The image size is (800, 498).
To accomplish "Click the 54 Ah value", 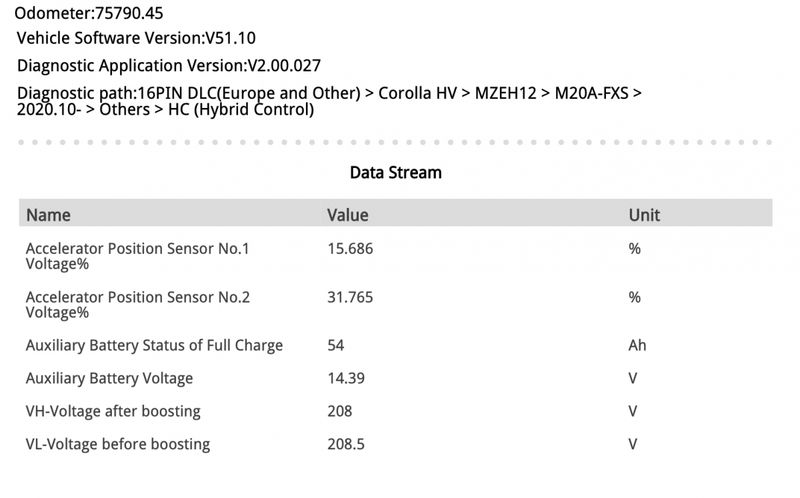I will tap(336, 345).
